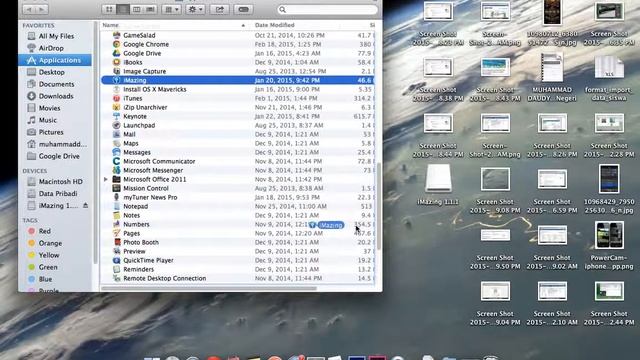
Task: Switch Finder to Cover Flow view
Action: 151,9
